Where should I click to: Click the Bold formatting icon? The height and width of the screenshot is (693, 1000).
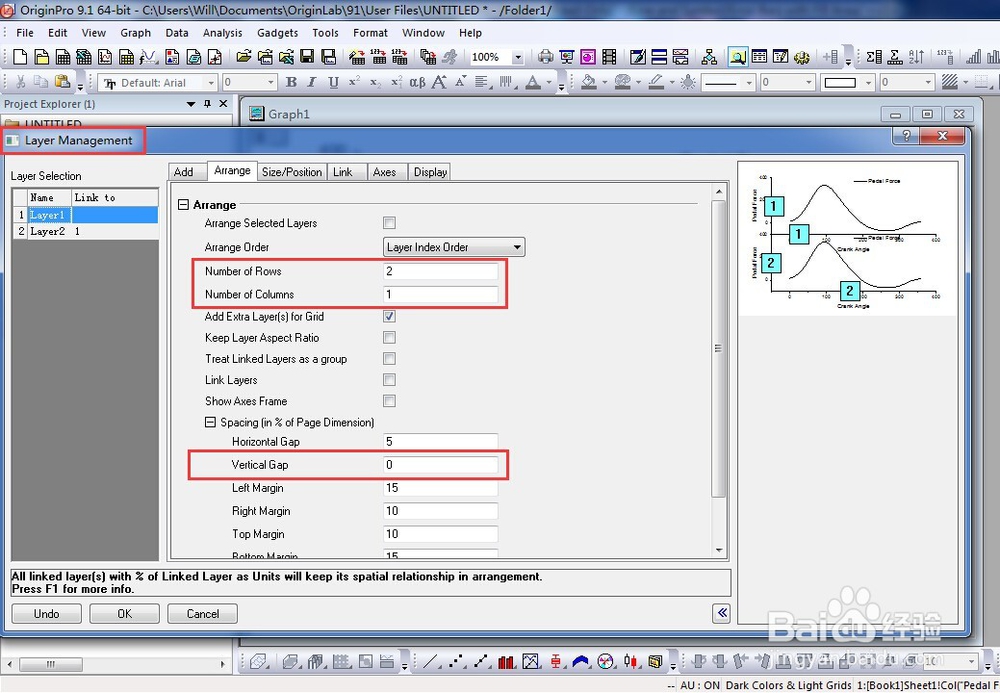click(x=291, y=82)
